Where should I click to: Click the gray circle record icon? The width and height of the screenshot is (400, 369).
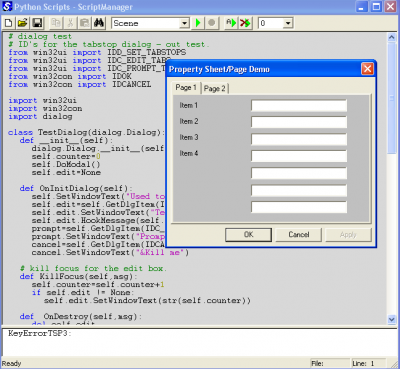pyautogui.click(x=212, y=23)
